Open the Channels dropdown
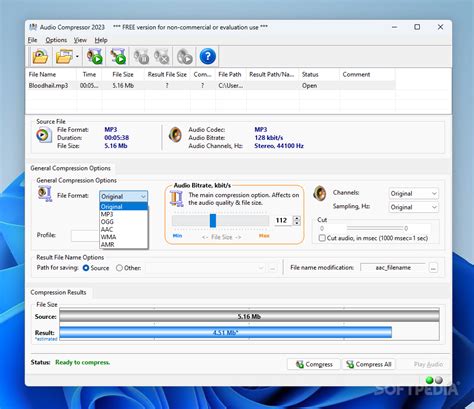 pyautogui.click(x=413, y=194)
